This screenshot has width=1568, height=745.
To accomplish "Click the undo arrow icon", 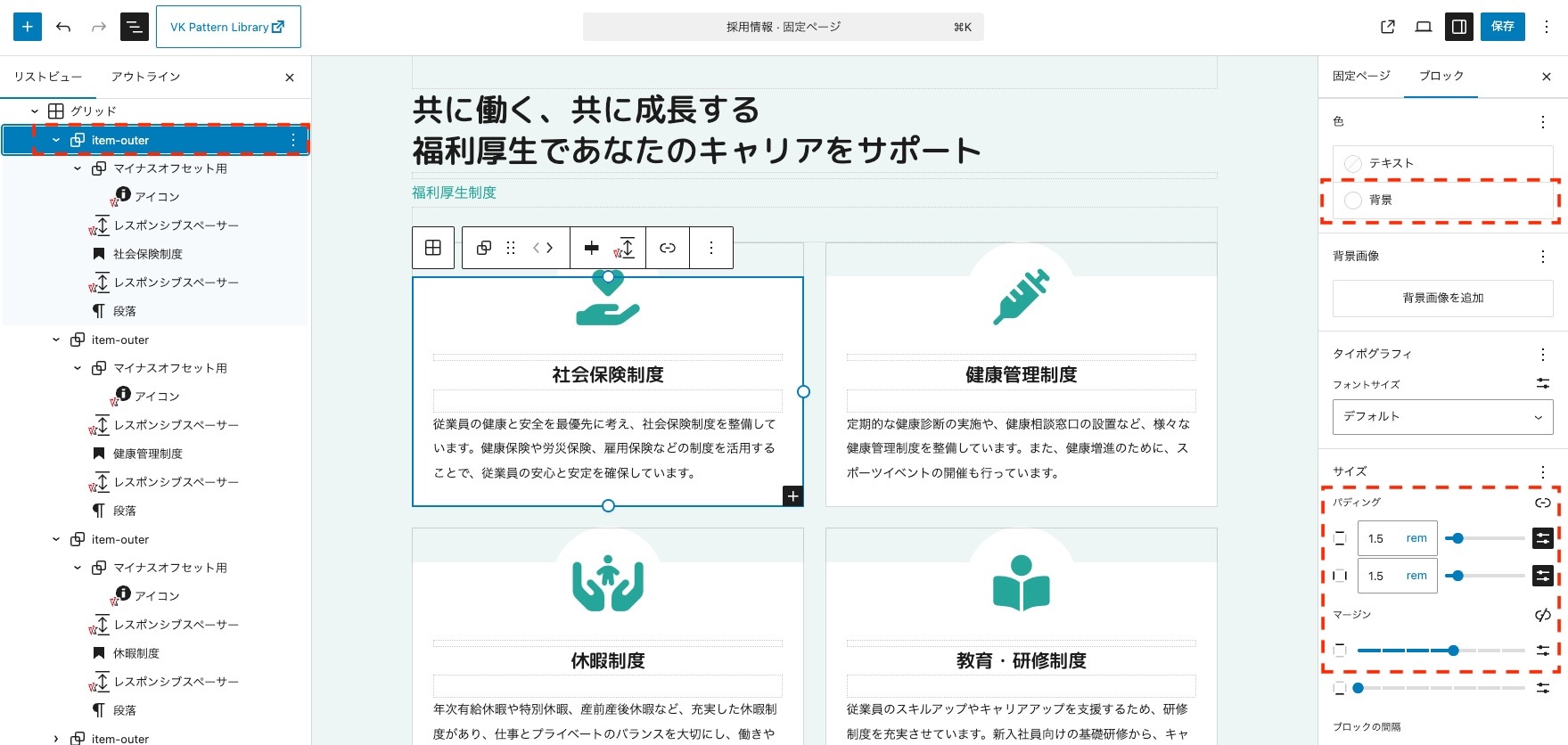I will 63,27.
